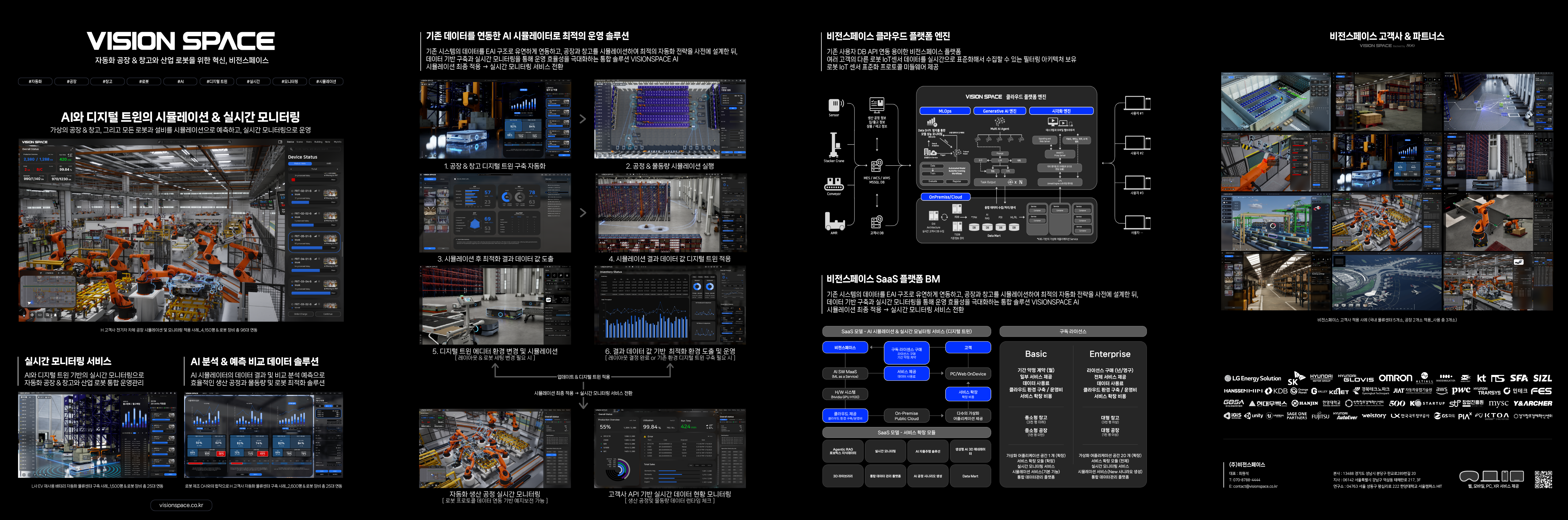Click the EAI Architecture server icon
This screenshot has height=520, width=1568.
click(x=934, y=215)
